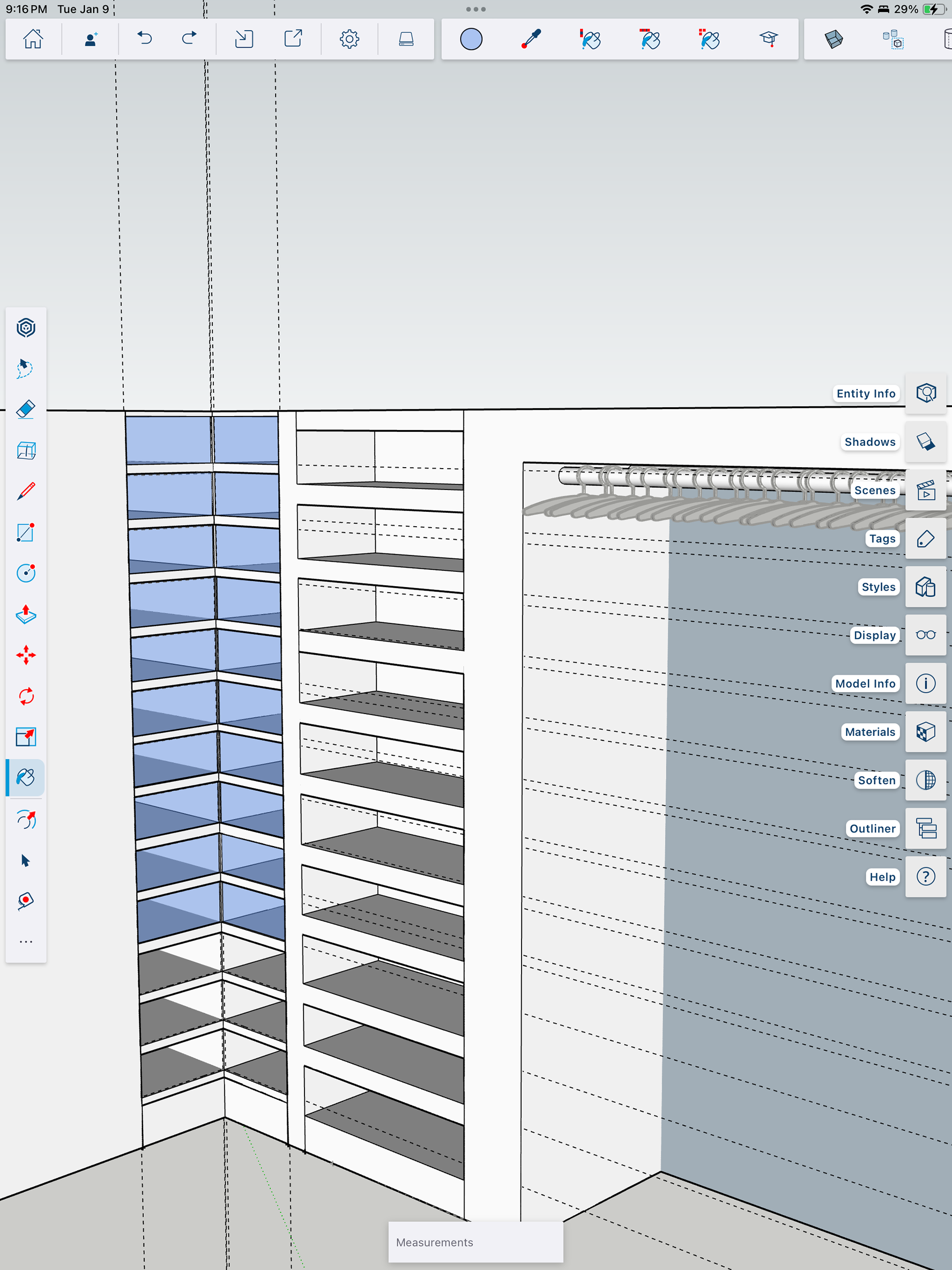The width and height of the screenshot is (952, 1270).
Task: Select the Scale tool
Action: click(x=26, y=736)
